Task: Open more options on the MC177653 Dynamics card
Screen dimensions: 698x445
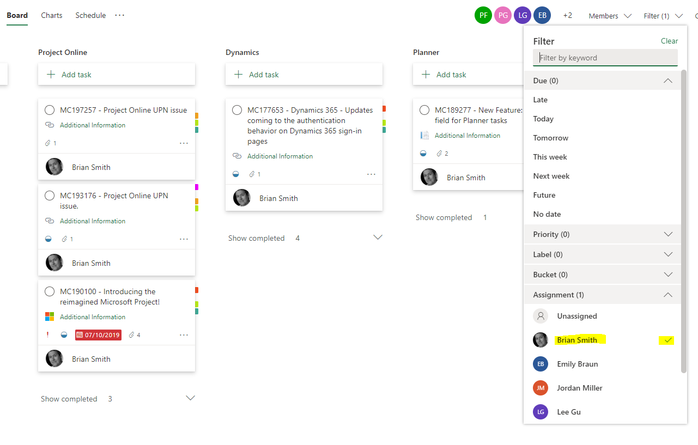Action: click(x=371, y=174)
